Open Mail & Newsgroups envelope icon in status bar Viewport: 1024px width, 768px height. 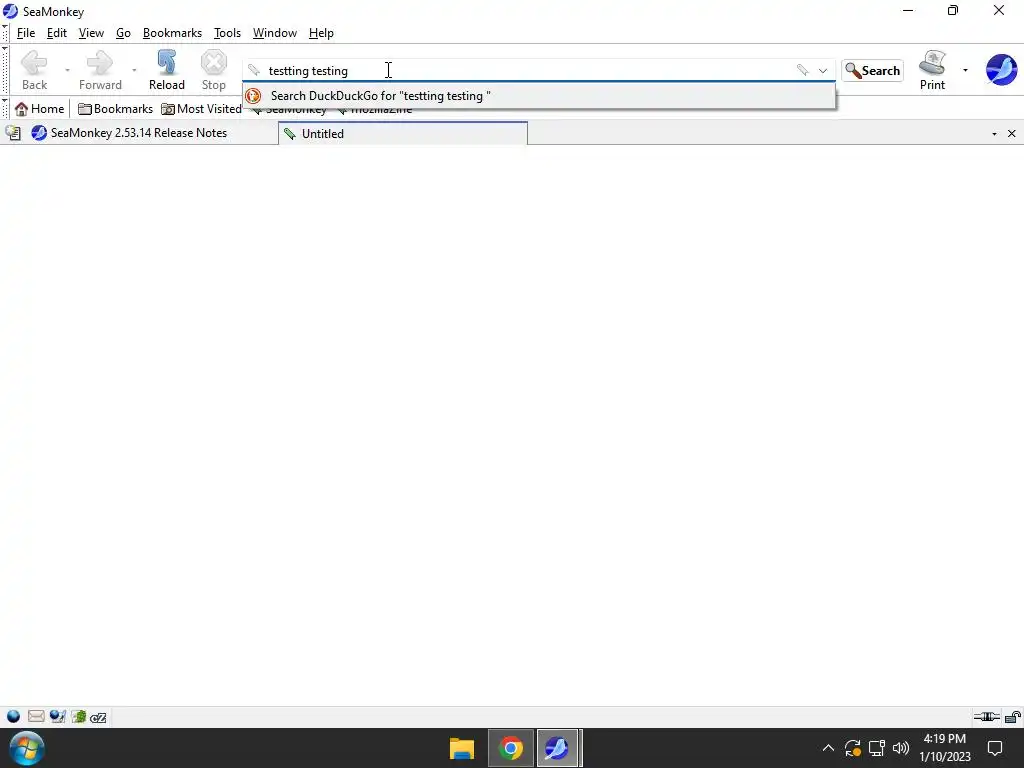point(36,717)
